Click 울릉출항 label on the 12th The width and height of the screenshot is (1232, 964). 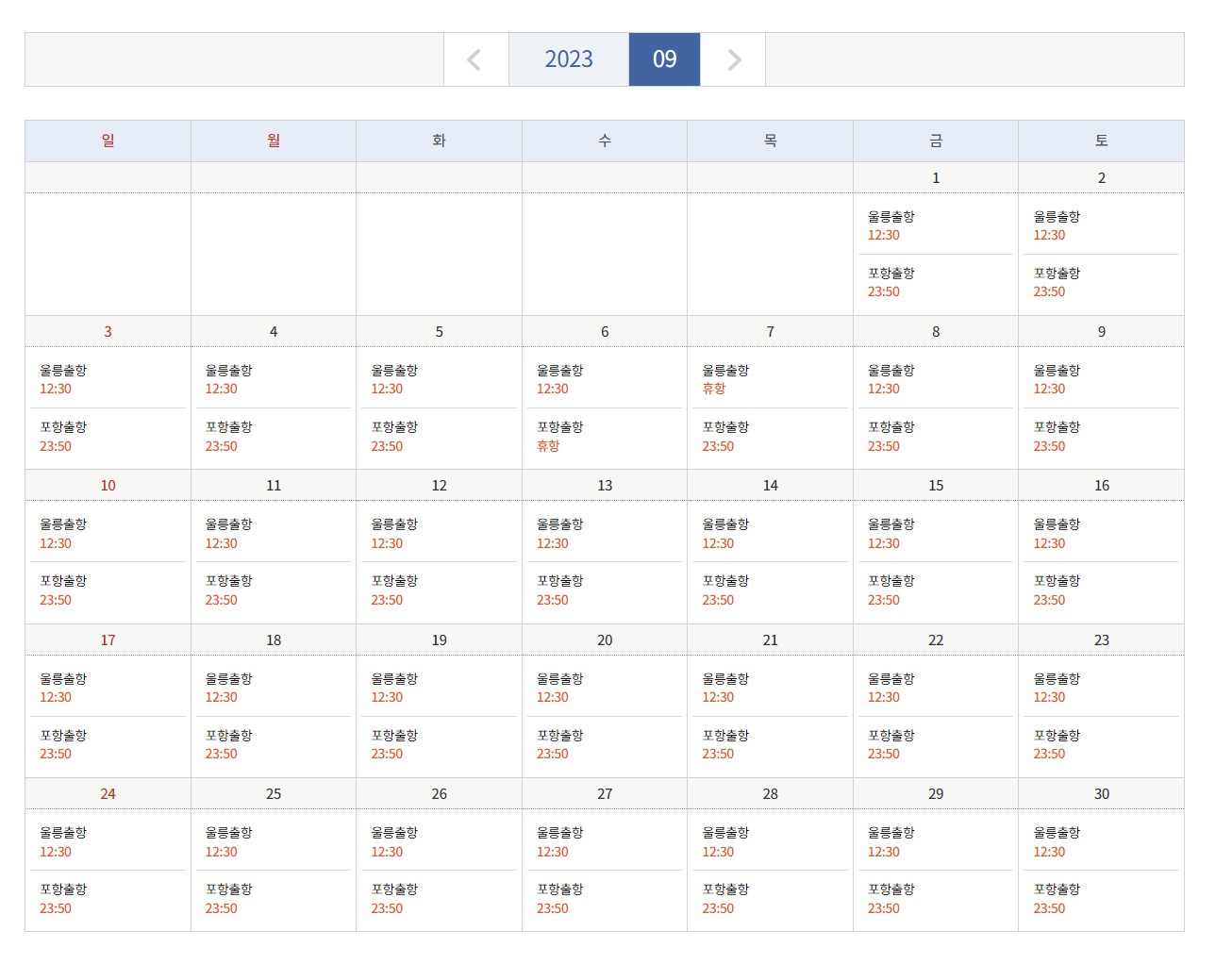[394, 524]
